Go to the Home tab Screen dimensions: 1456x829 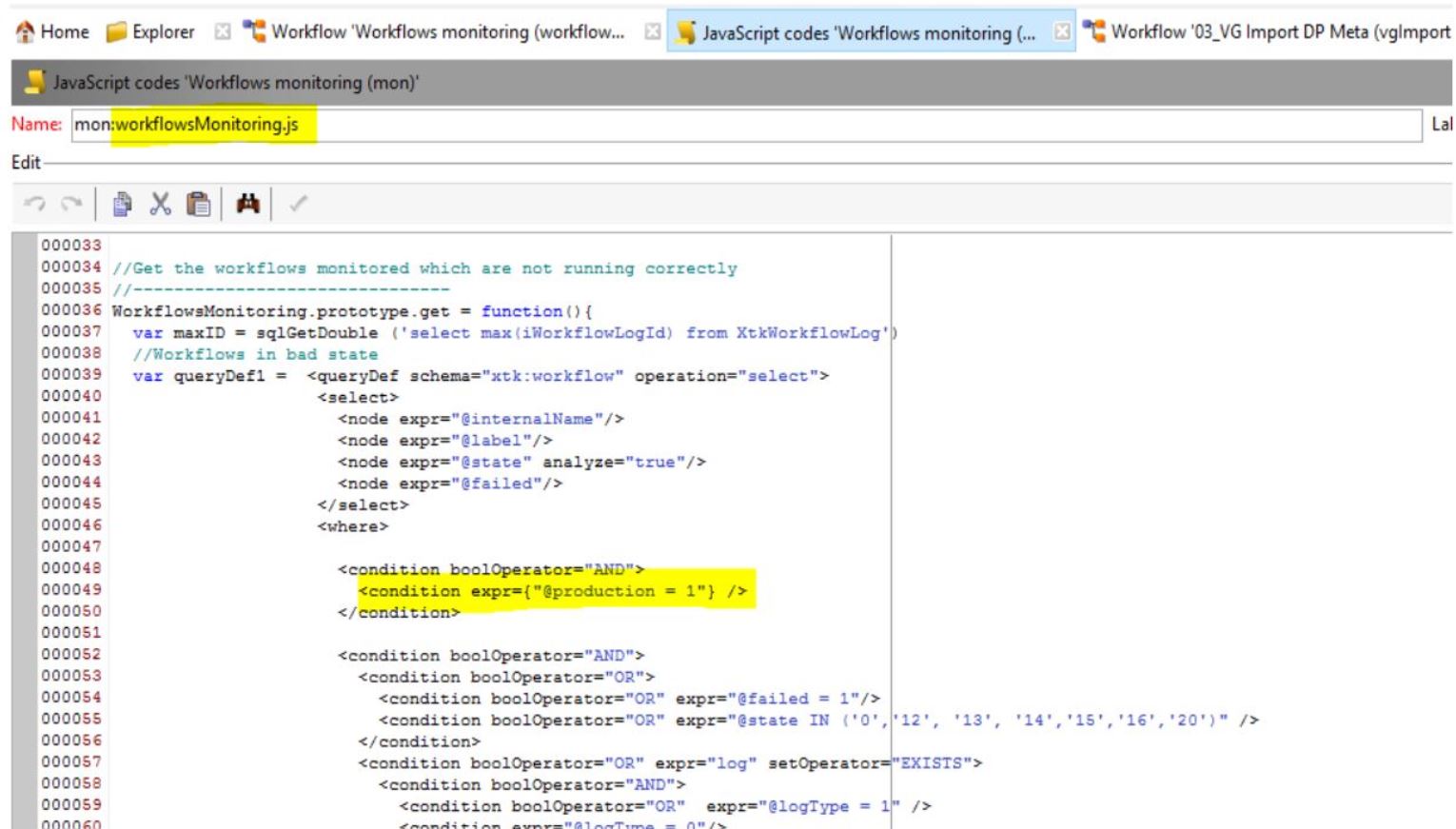coord(53,32)
